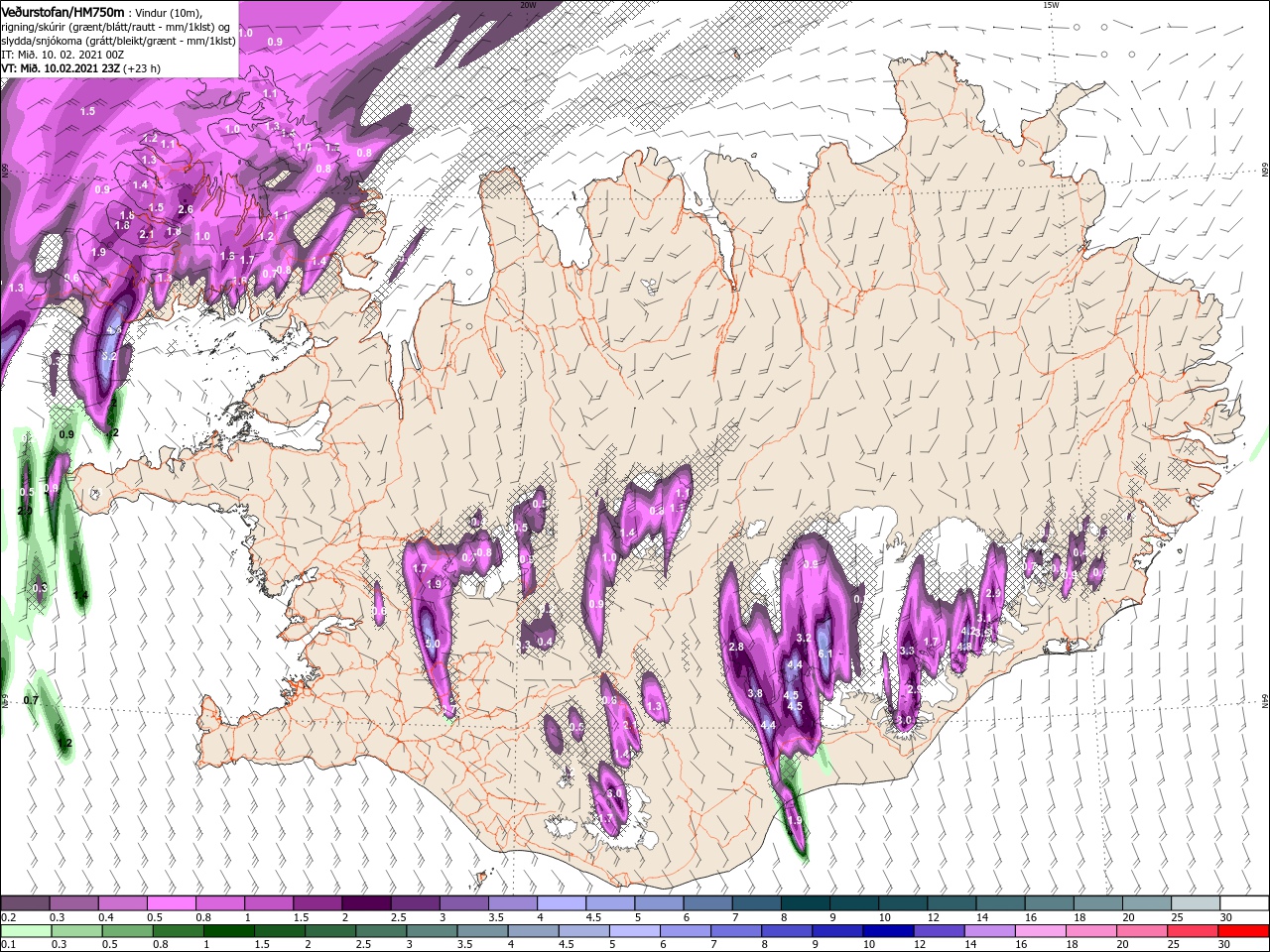The image size is (1270, 952).
Task: Click the pale green 0.1 swatch in the lower legend row
Action: 25,931
